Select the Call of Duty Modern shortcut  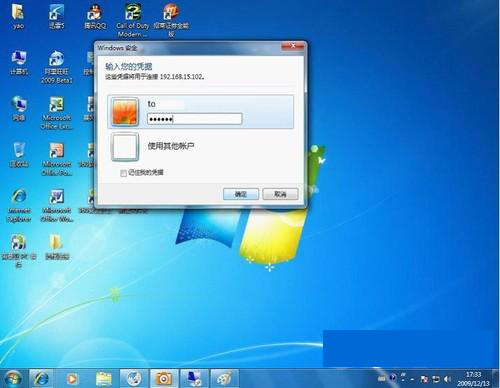(x=133, y=21)
